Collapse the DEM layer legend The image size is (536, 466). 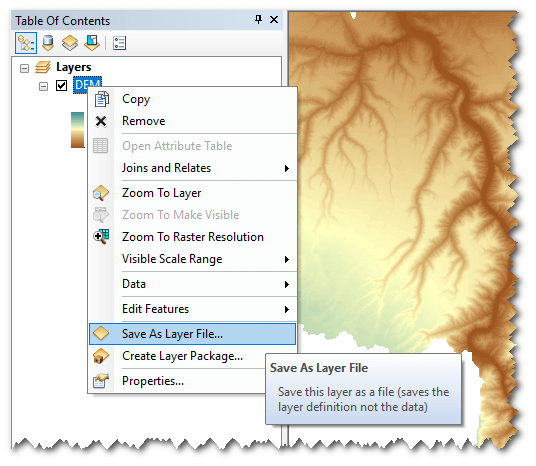pyautogui.click(x=43, y=86)
